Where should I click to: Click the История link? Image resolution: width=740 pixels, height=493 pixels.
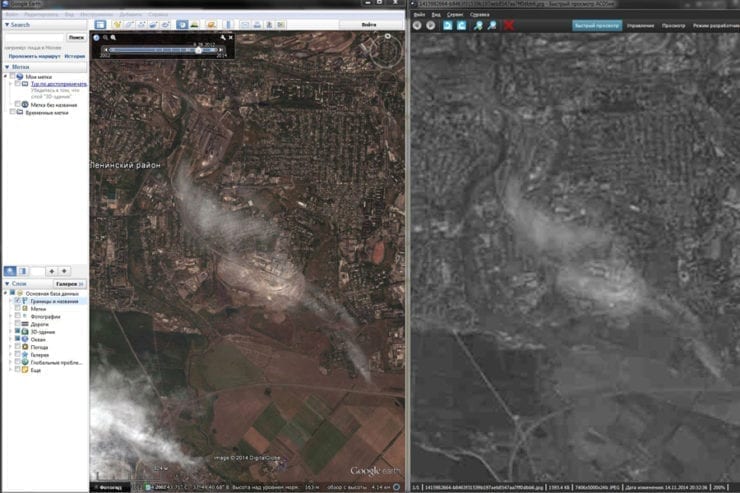(x=75, y=56)
